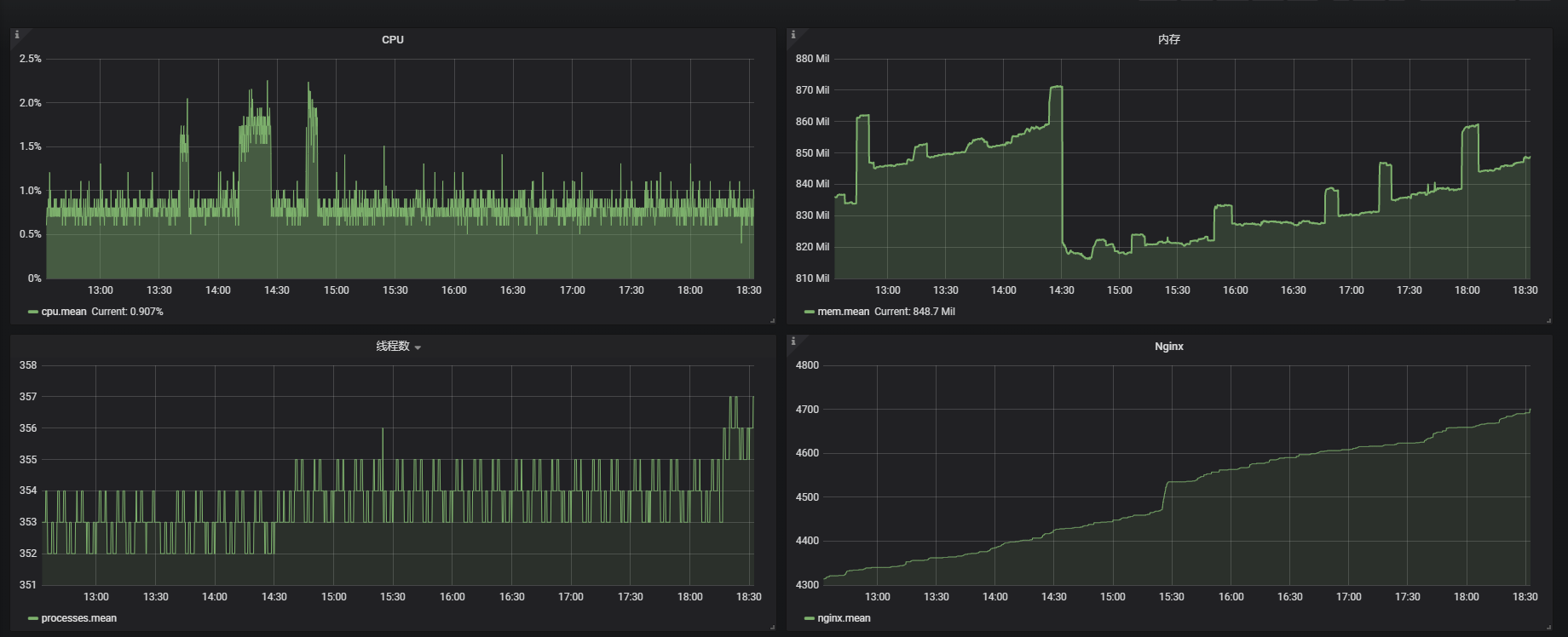Screen dimensions: 1568x637
Task: Click the '810 Mil' y-axis label
Action: click(812, 278)
